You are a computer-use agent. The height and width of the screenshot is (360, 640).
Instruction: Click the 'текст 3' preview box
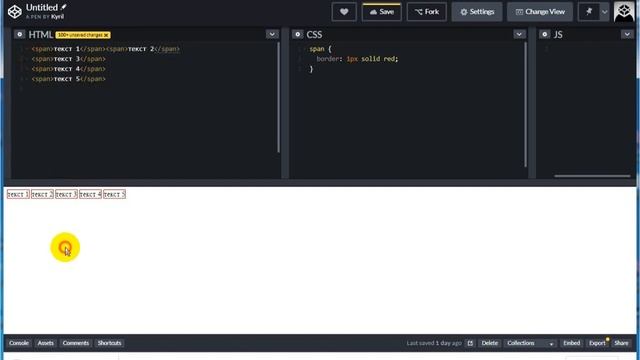pos(66,194)
